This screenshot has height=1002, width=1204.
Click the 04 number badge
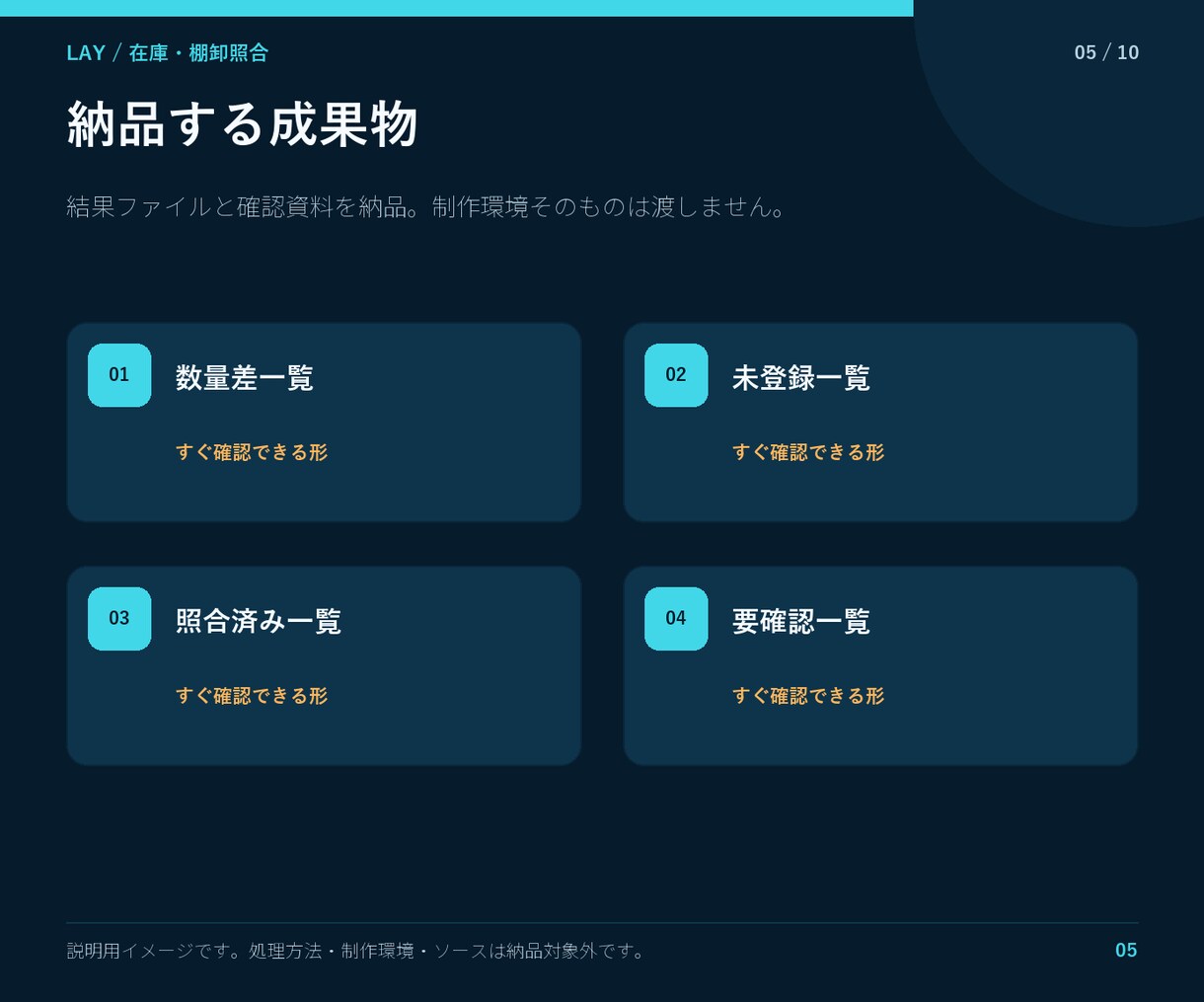coord(676,619)
